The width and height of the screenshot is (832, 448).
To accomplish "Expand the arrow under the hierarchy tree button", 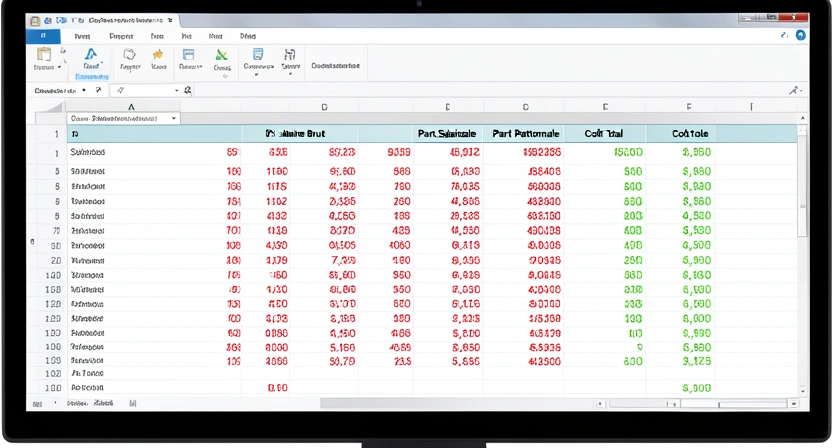I will (x=290, y=74).
